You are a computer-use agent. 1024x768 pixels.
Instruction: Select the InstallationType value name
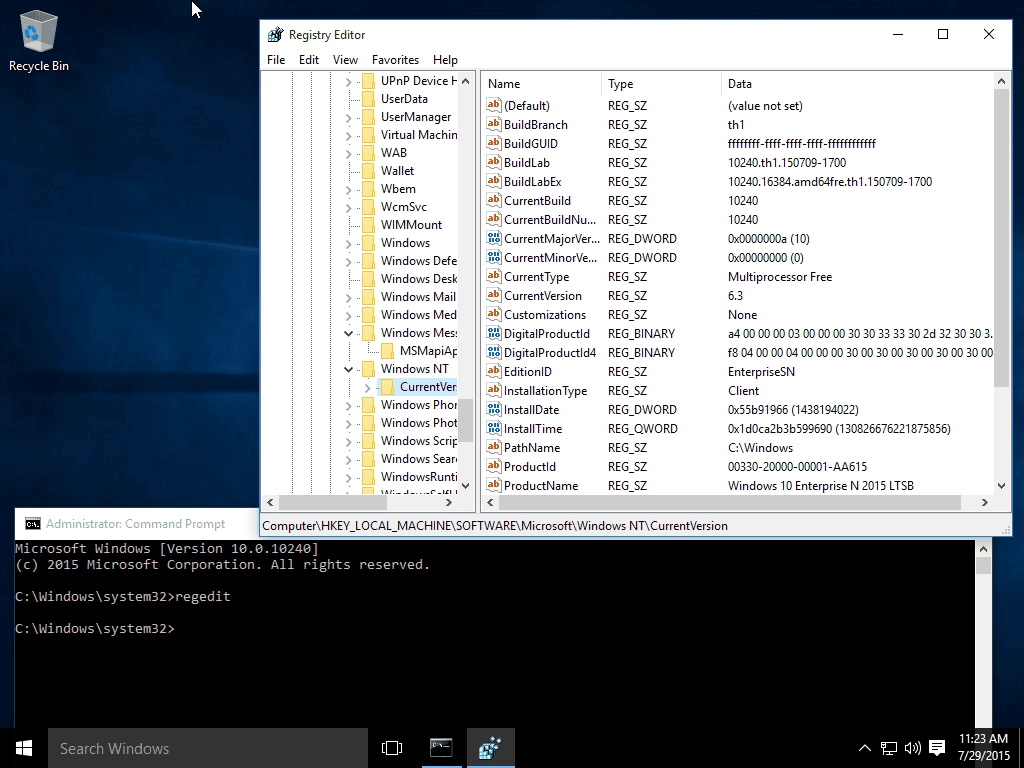point(545,391)
